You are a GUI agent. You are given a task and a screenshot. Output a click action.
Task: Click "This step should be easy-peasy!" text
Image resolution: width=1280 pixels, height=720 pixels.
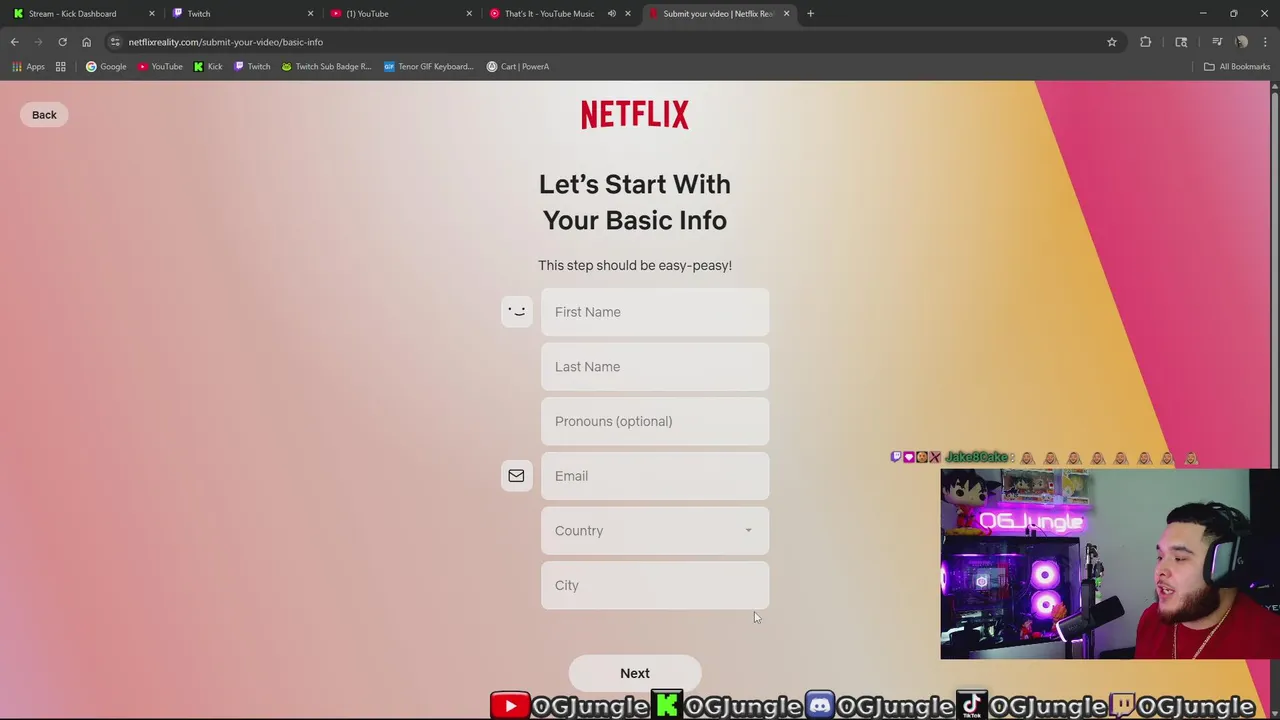[x=635, y=265]
